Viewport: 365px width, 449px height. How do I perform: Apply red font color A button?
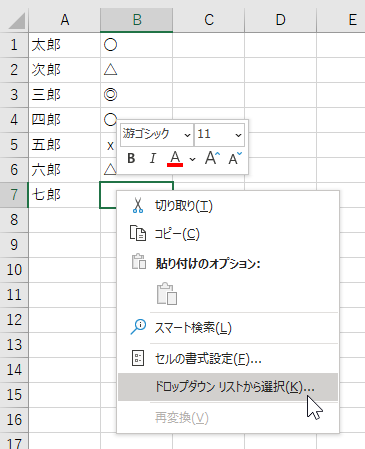[x=175, y=158]
